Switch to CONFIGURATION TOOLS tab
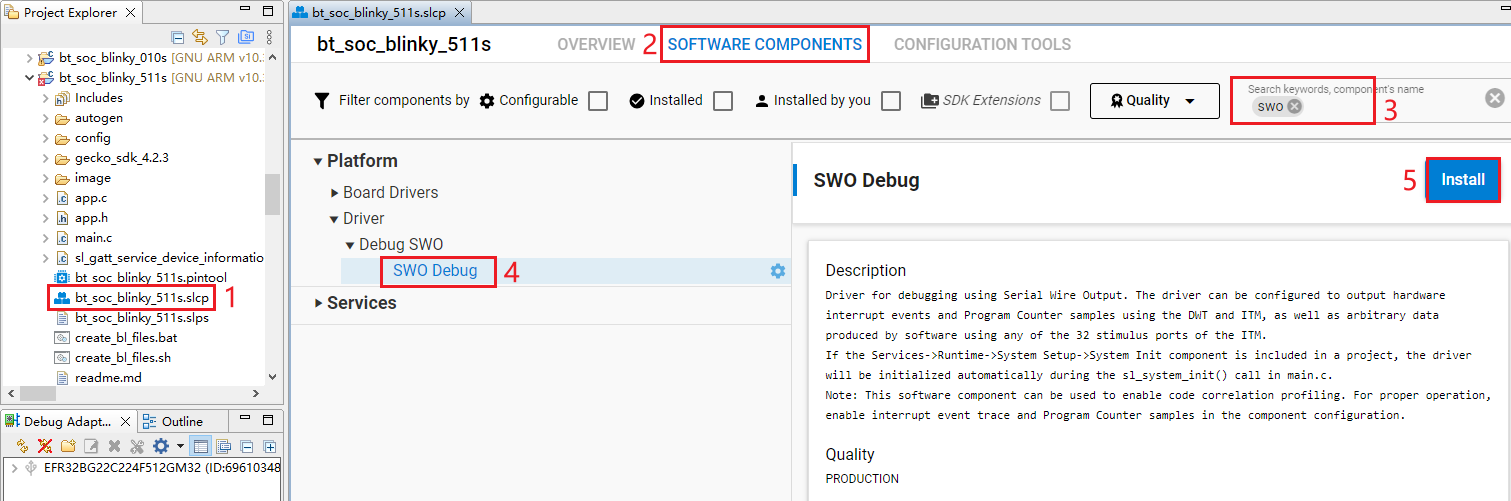This screenshot has height=501, width=1511. [x=982, y=45]
